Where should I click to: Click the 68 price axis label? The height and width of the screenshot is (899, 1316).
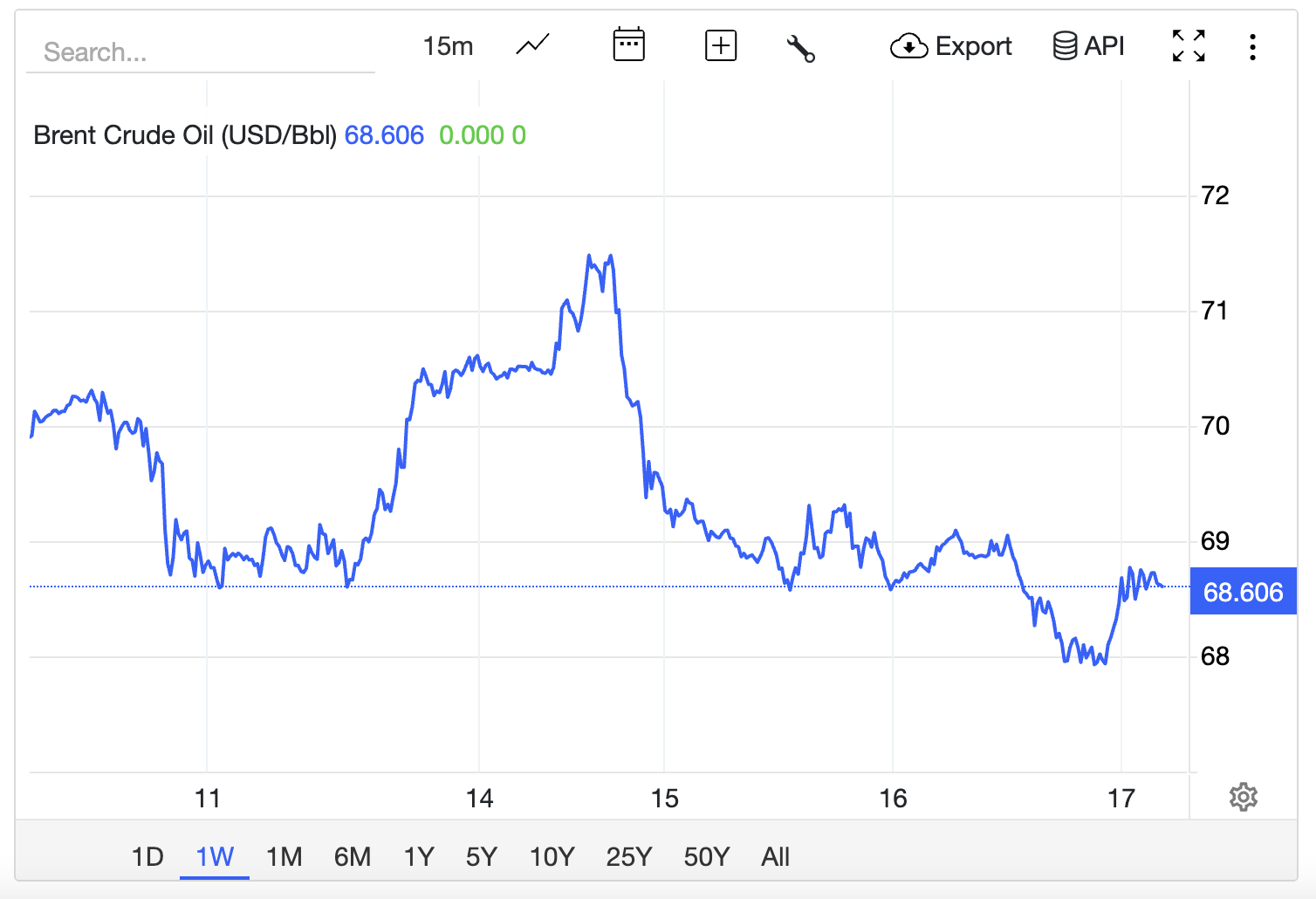(1215, 656)
